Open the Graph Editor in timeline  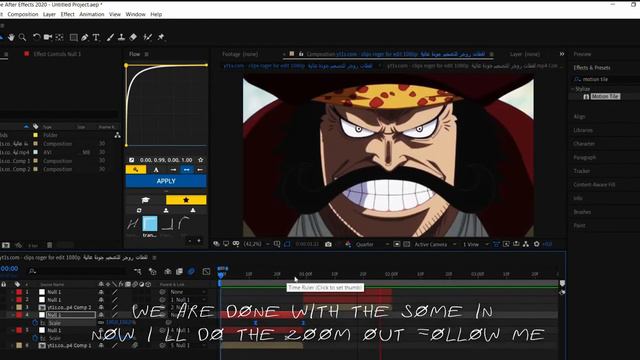207,271
